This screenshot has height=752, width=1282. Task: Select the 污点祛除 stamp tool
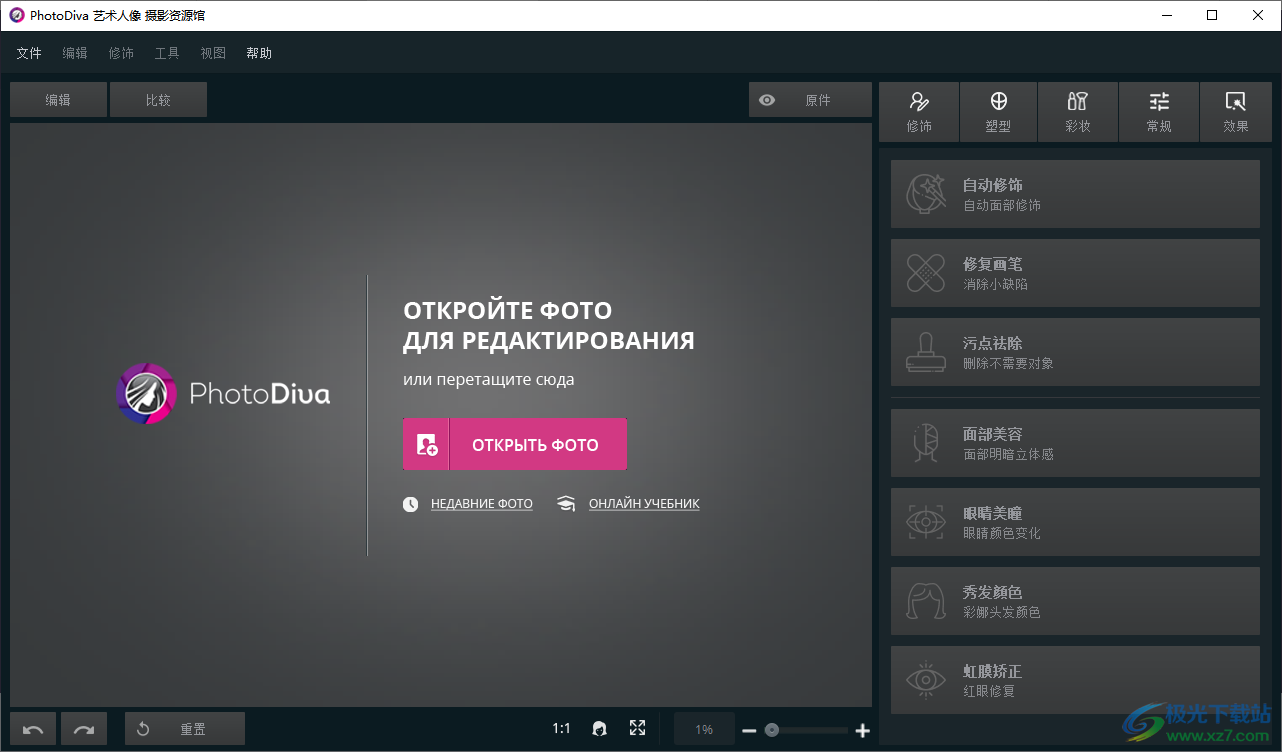tap(1075, 352)
